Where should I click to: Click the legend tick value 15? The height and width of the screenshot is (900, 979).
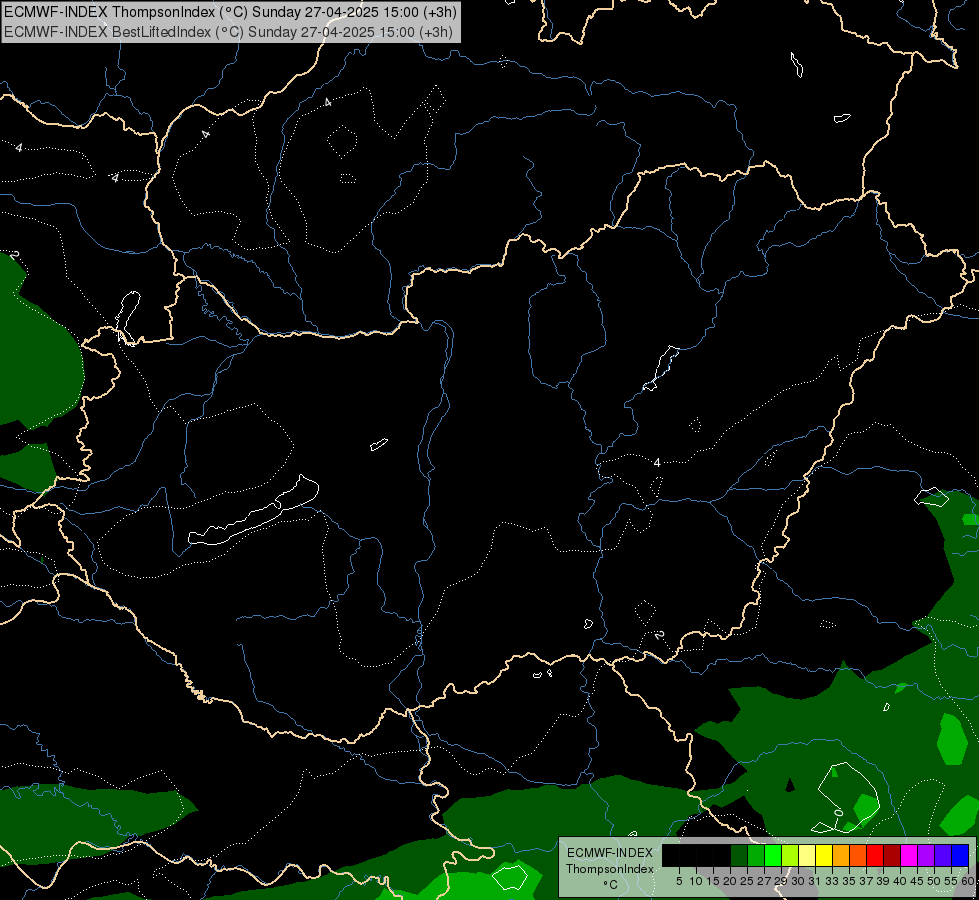coord(713,881)
